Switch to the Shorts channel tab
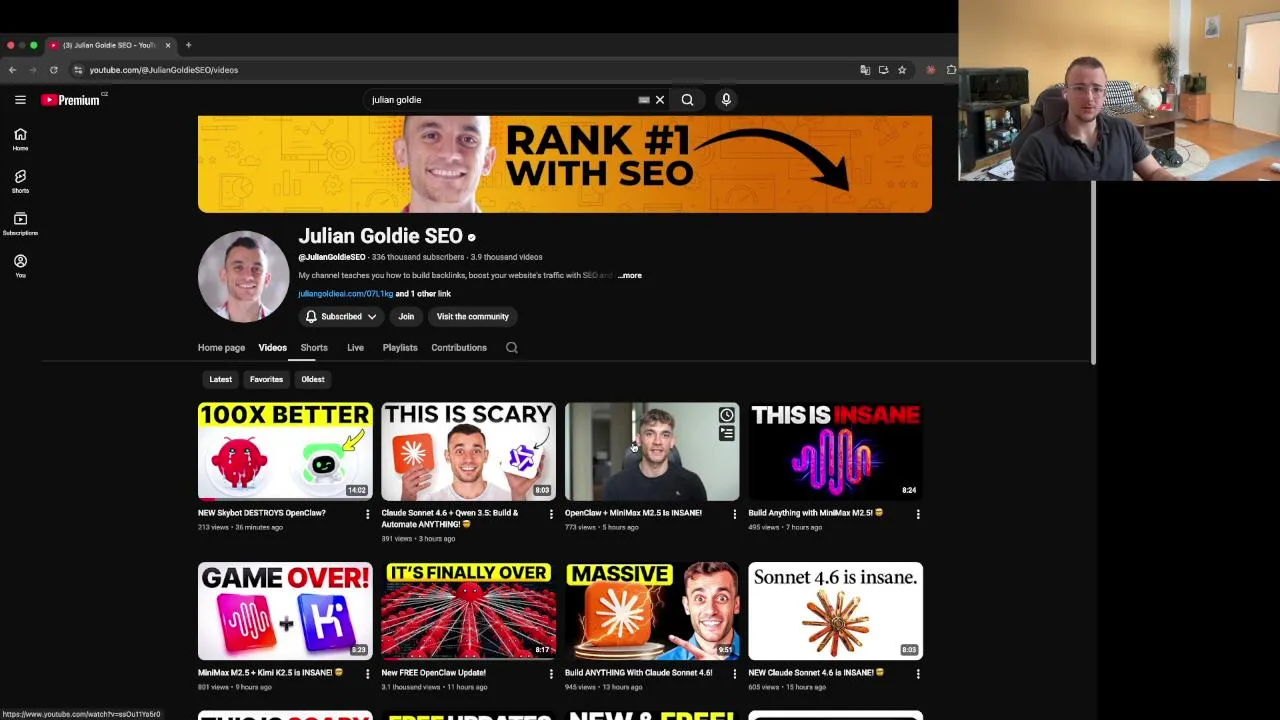The height and width of the screenshot is (720, 1280). [314, 348]
